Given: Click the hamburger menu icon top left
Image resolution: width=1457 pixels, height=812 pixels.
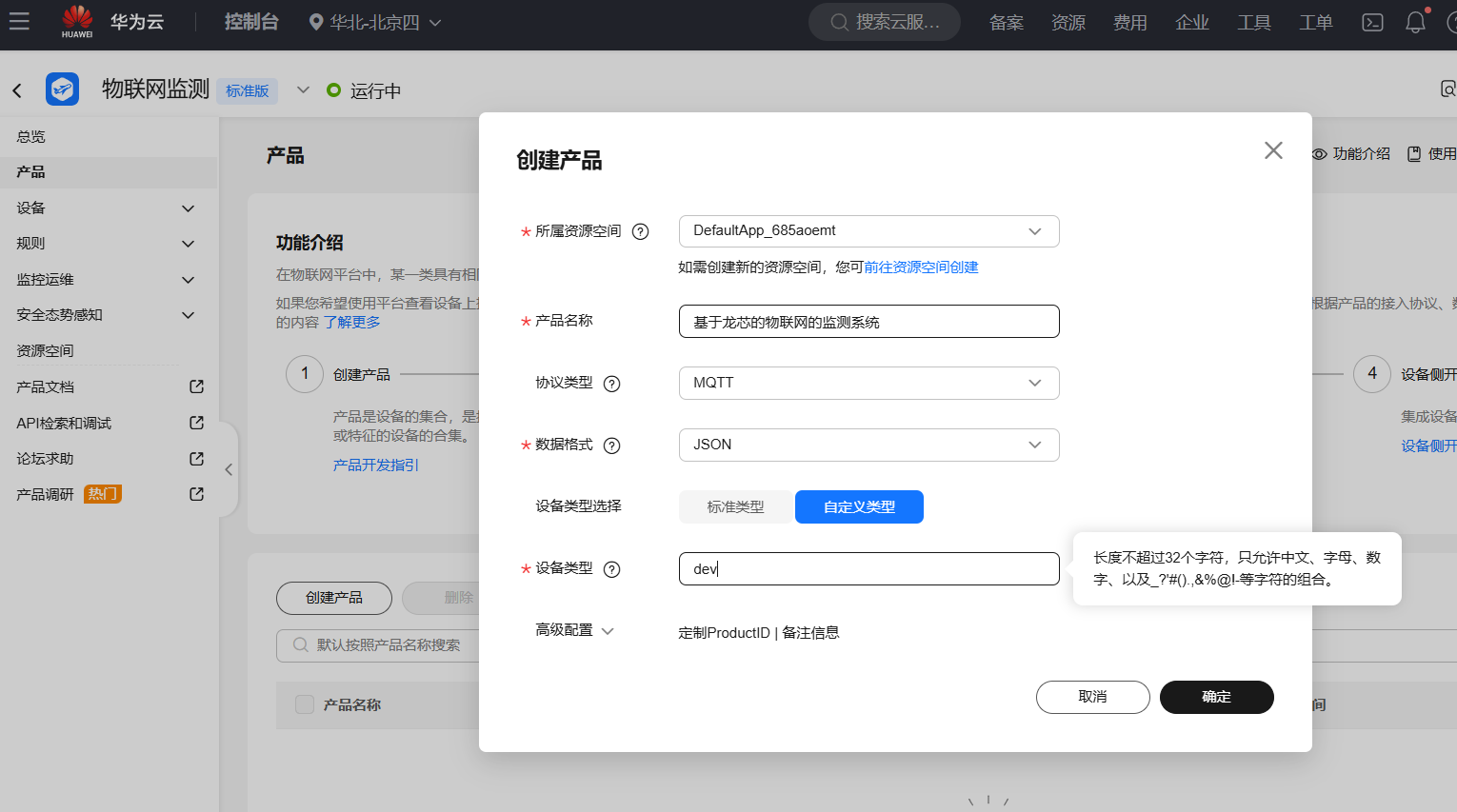Looking at the screenshot, I should coord(18,23).
